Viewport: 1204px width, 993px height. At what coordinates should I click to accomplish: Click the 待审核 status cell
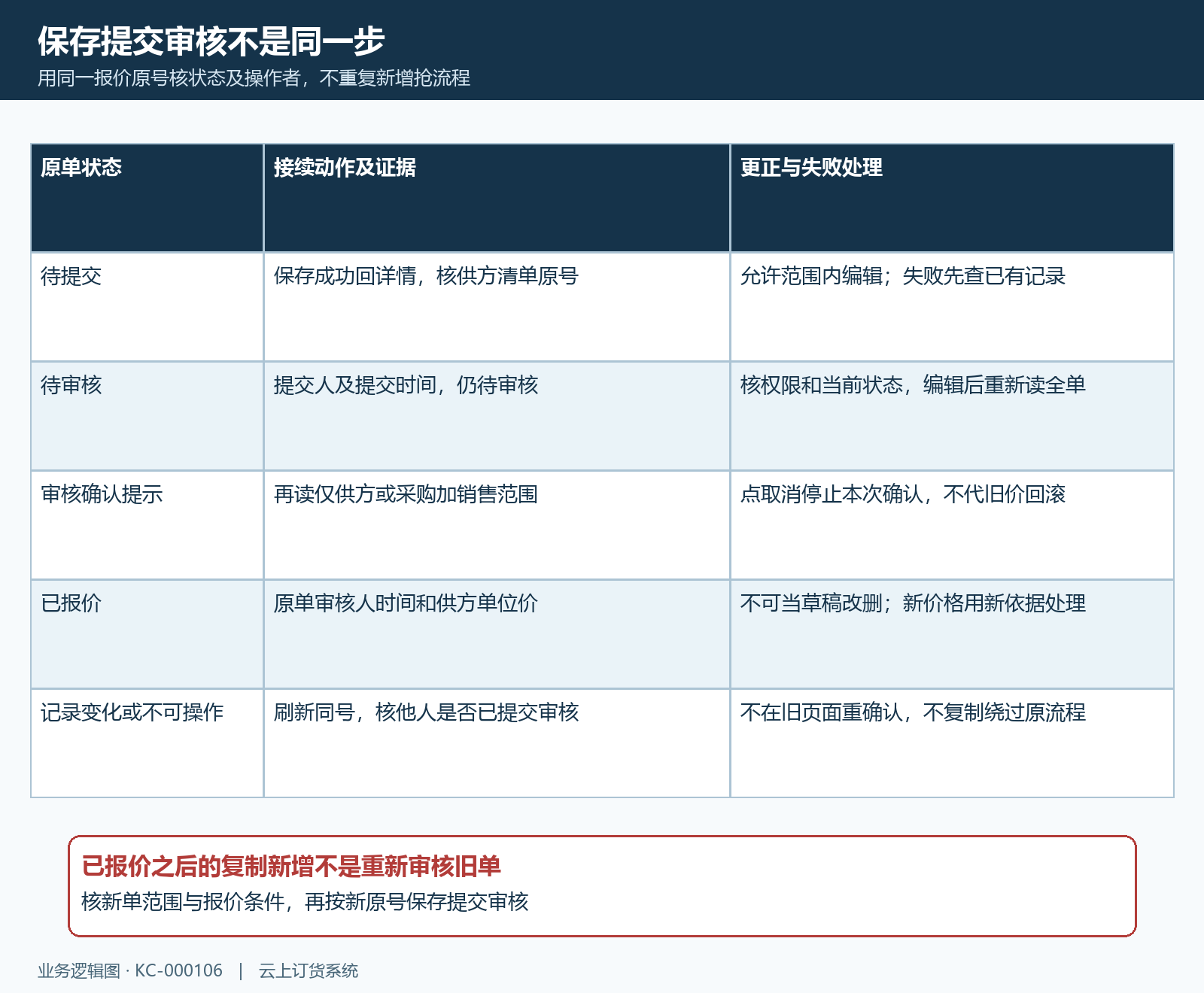tap(147, 416)
